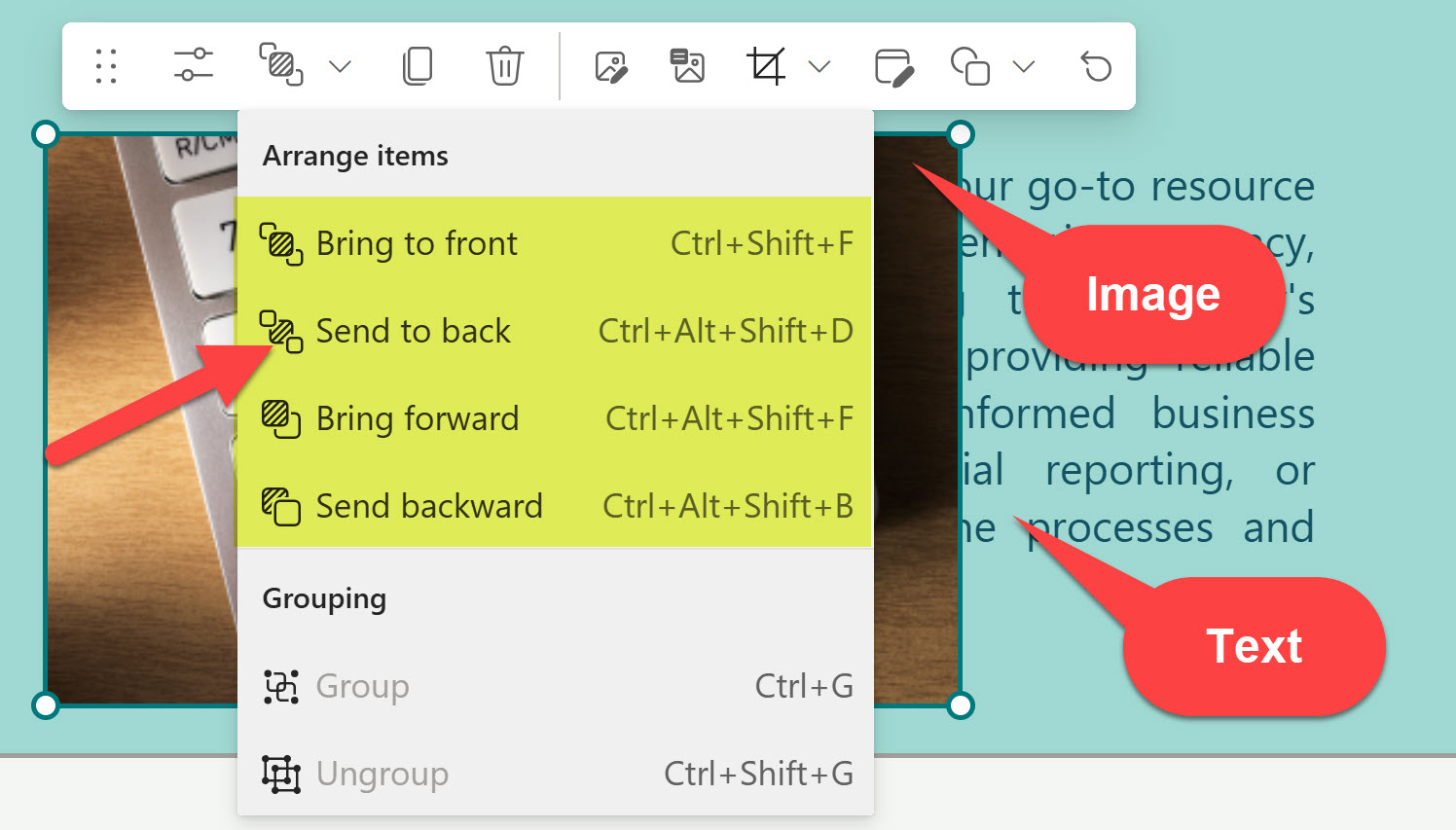Open the edit image tool
This screenshot has width=1456, height=830.
[x=611, y=66]
